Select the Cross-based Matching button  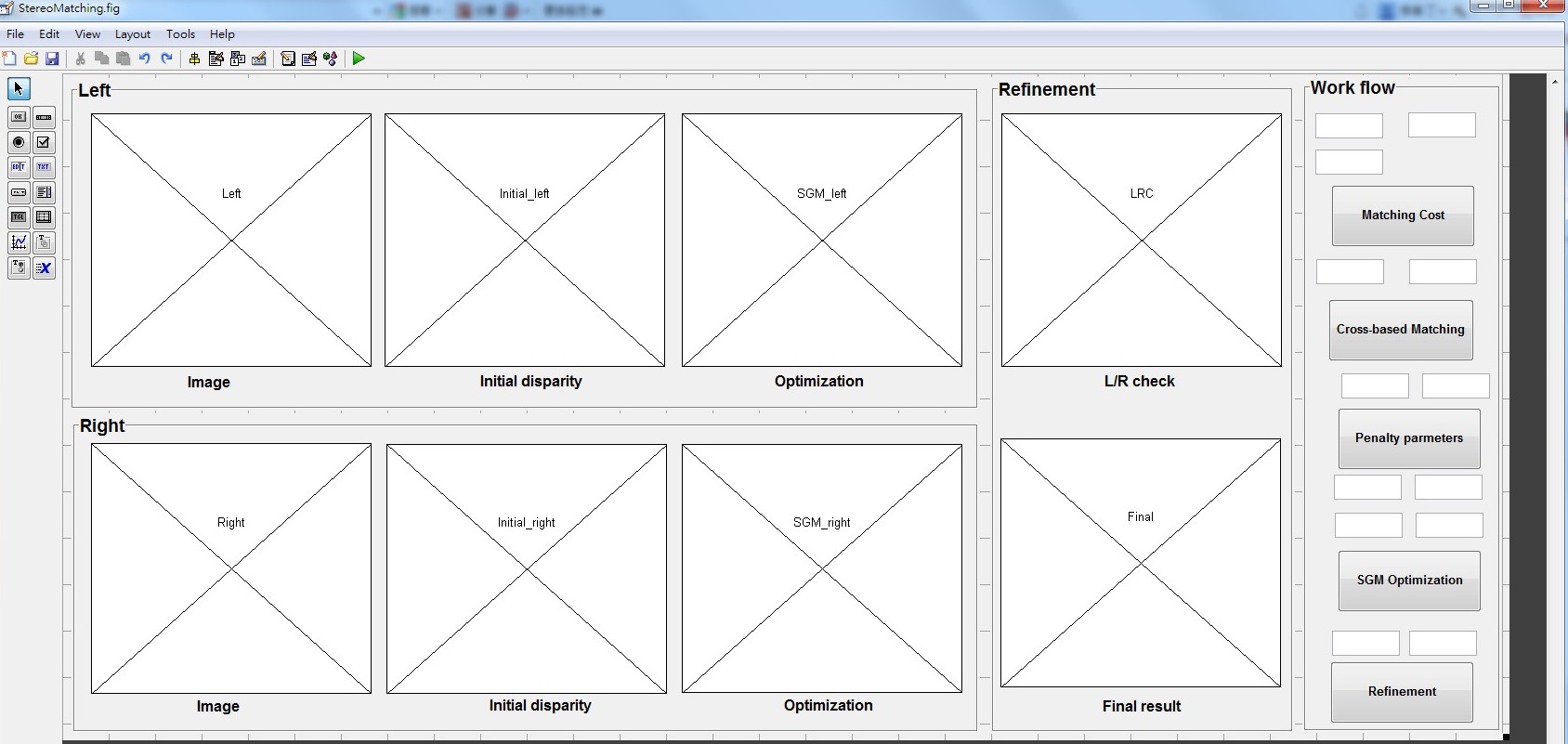[1401, 330]
